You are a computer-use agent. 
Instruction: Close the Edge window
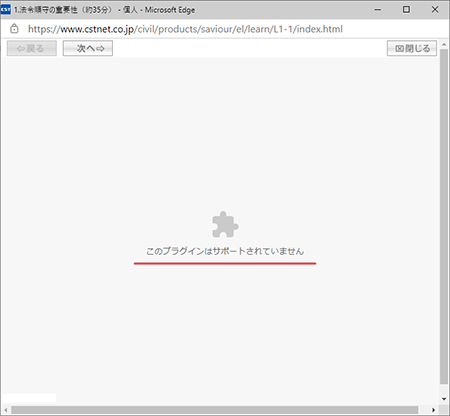[x=435, y=10]
